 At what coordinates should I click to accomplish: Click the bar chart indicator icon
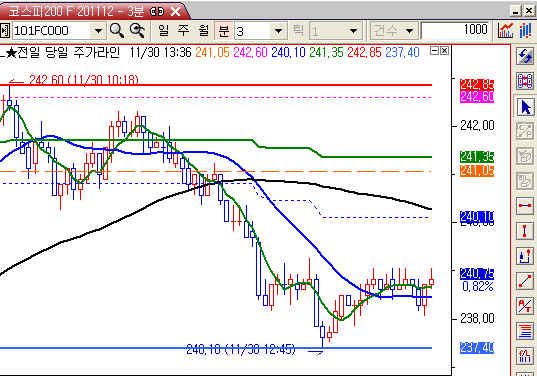click(525, 31)
